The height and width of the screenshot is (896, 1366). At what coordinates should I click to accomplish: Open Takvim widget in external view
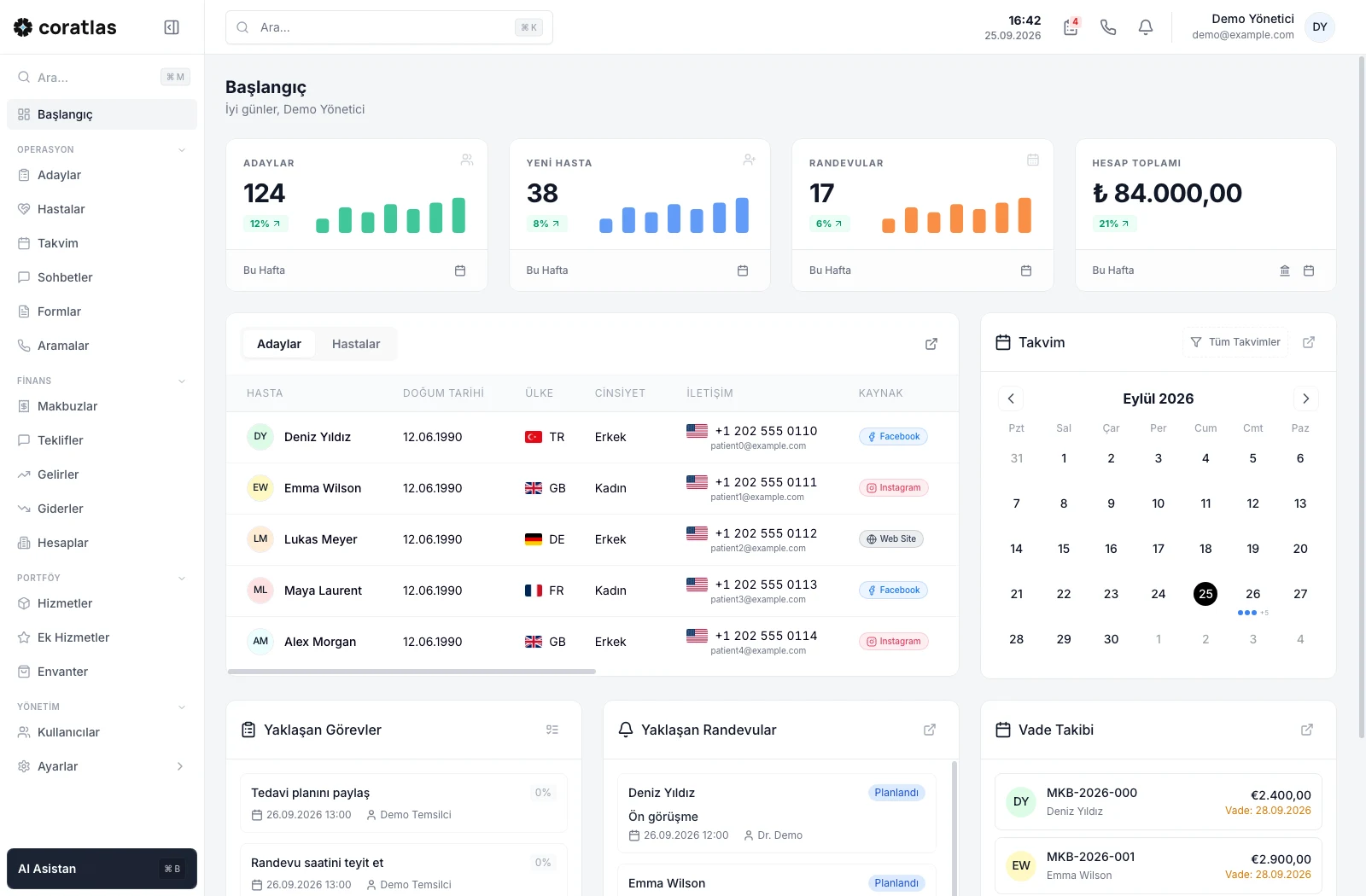pyautogui.click(x=1309, y=342)
